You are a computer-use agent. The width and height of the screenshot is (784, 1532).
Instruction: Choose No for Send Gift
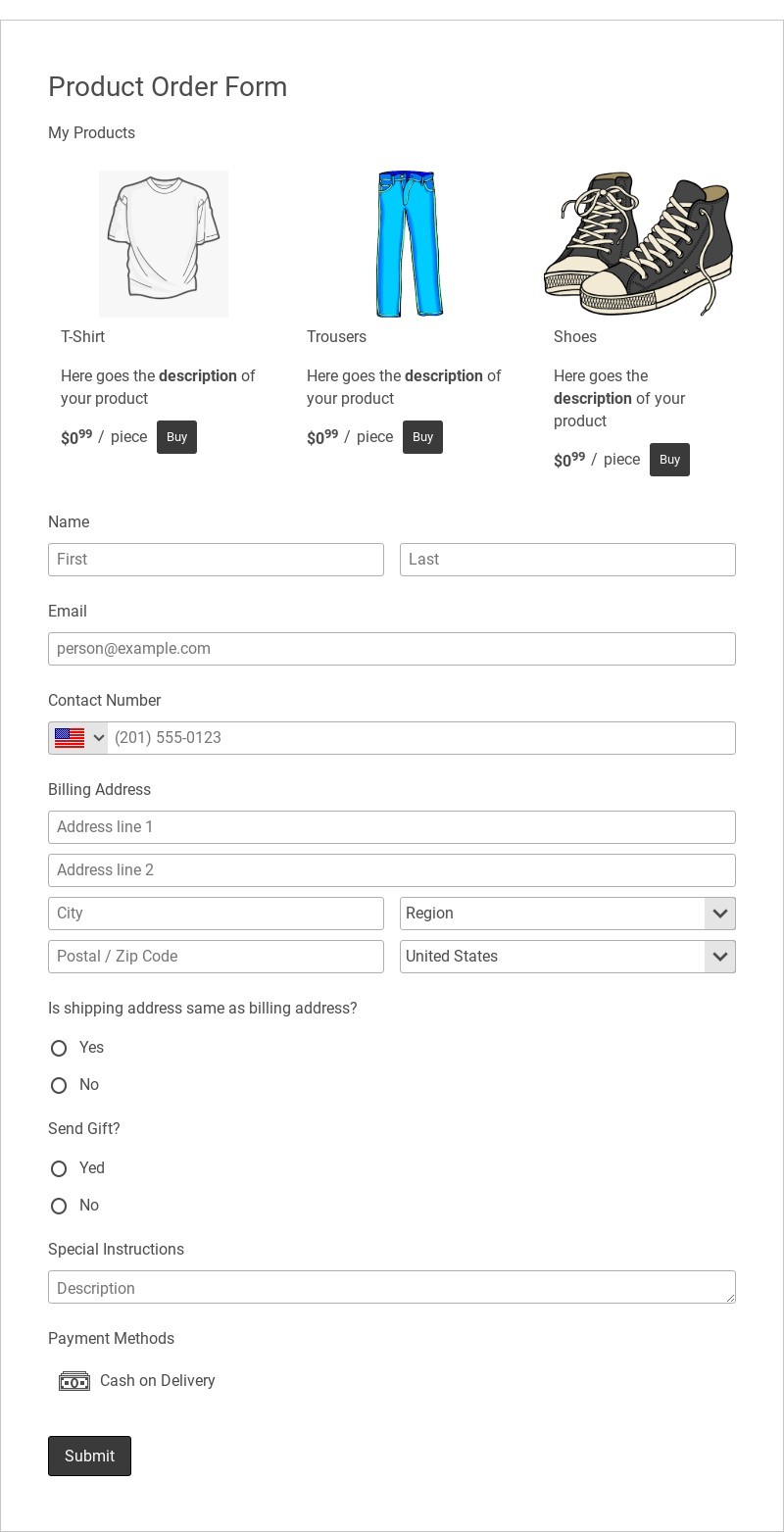59,1206
